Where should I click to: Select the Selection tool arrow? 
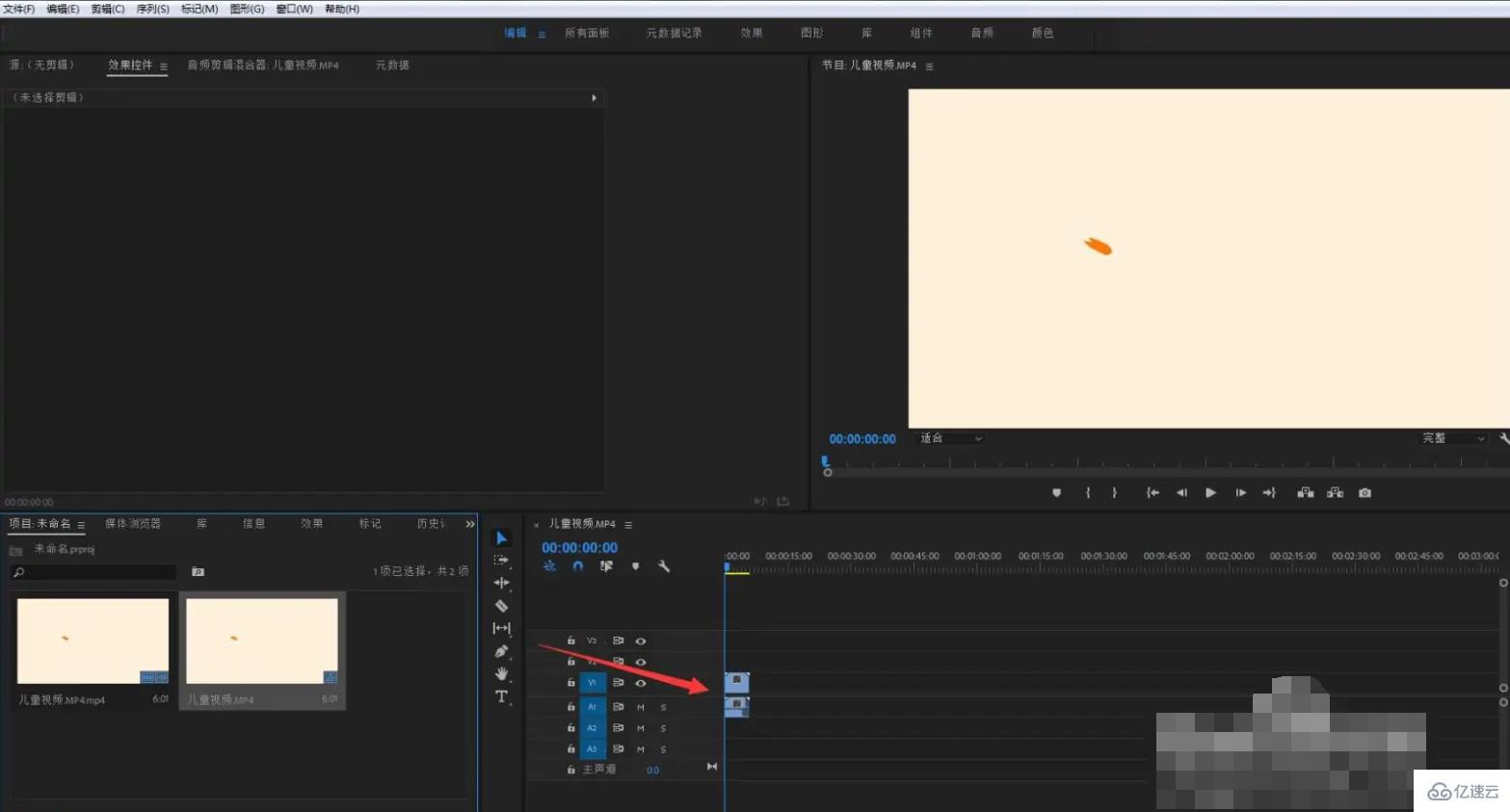coord(501,537)
